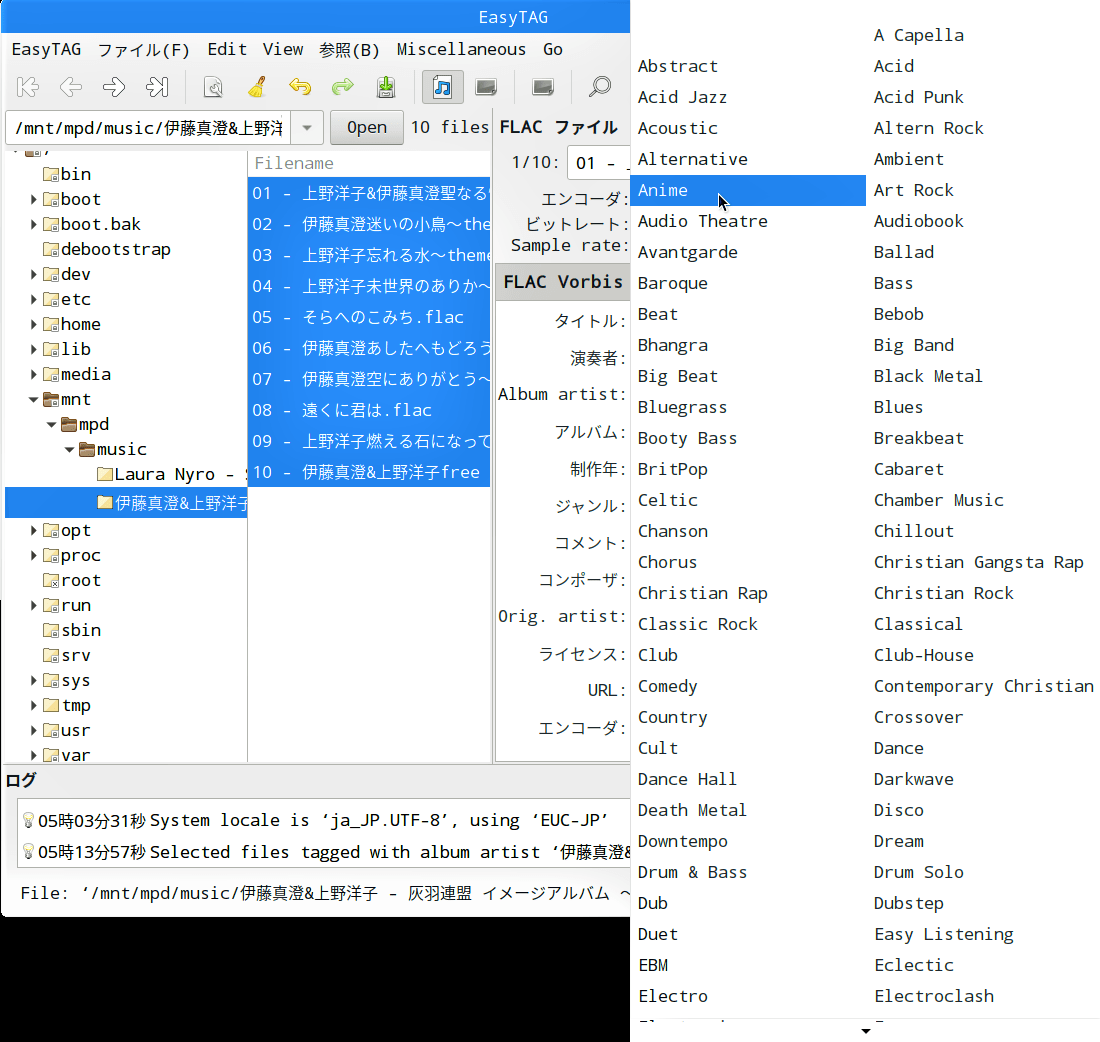Choose Anime from the genre list
Viewport: 1100px width, 1042px height.
663,190
